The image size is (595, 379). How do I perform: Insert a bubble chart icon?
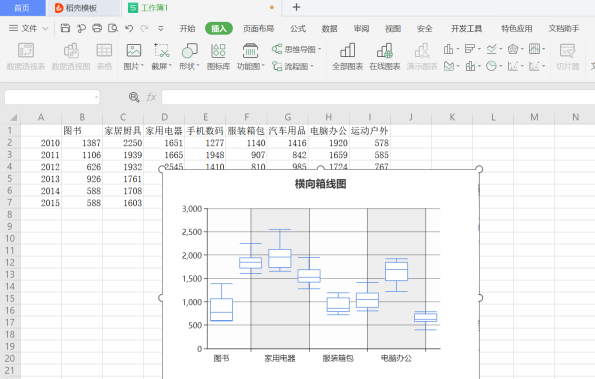click(x=534, y=66)
